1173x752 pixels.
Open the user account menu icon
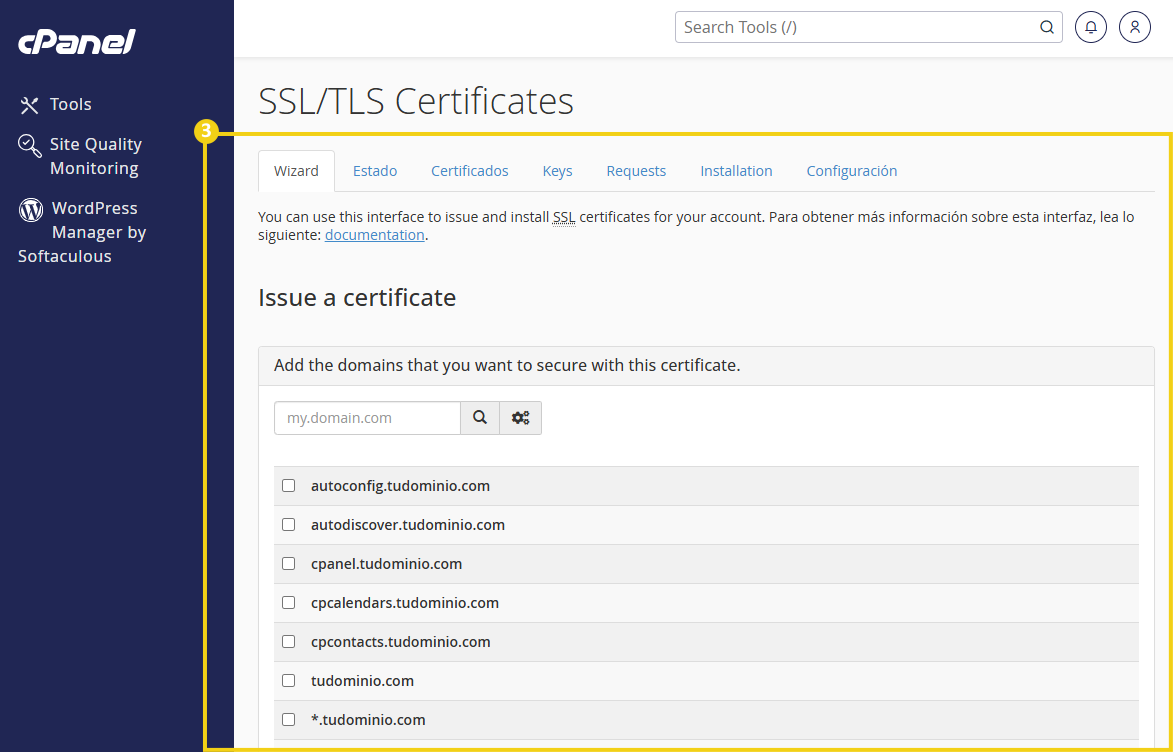pyautogui.click(x=1135, y=28)
